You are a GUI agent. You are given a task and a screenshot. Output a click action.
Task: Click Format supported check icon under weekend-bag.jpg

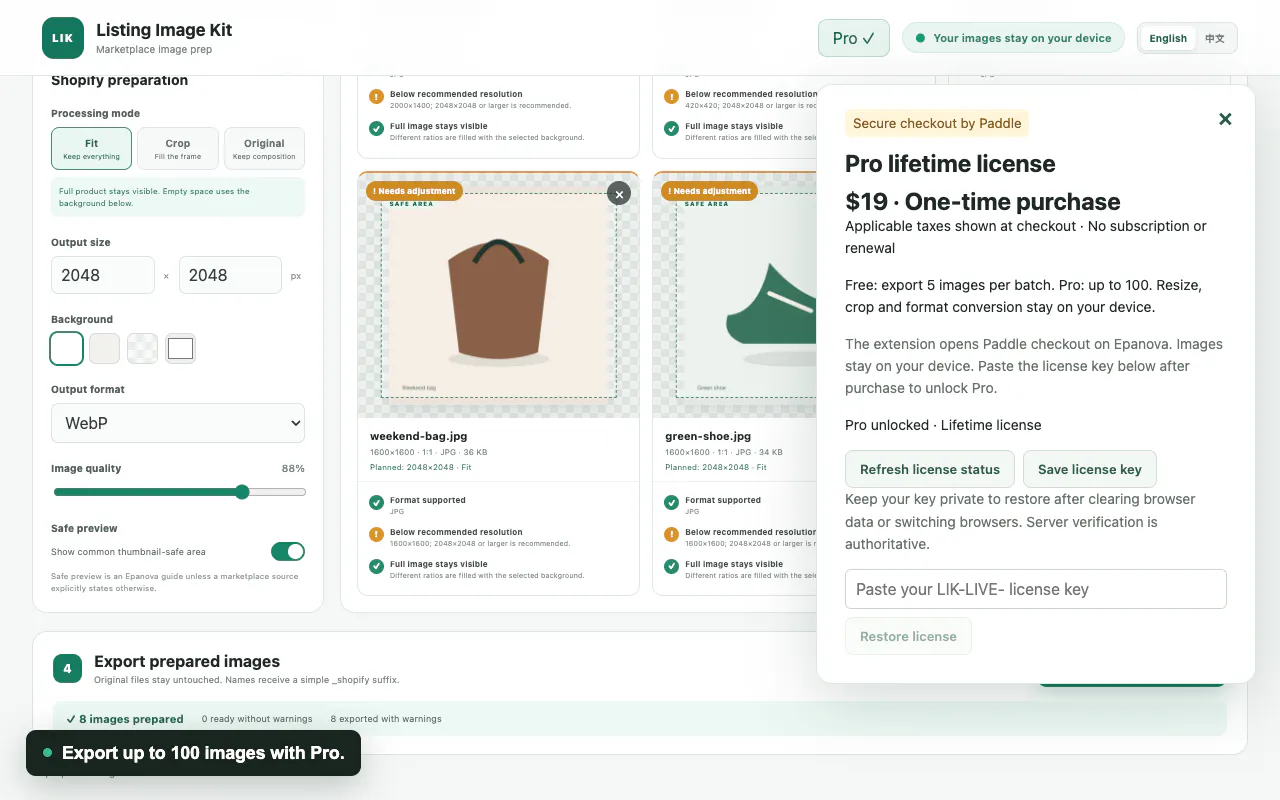(376, 503)
